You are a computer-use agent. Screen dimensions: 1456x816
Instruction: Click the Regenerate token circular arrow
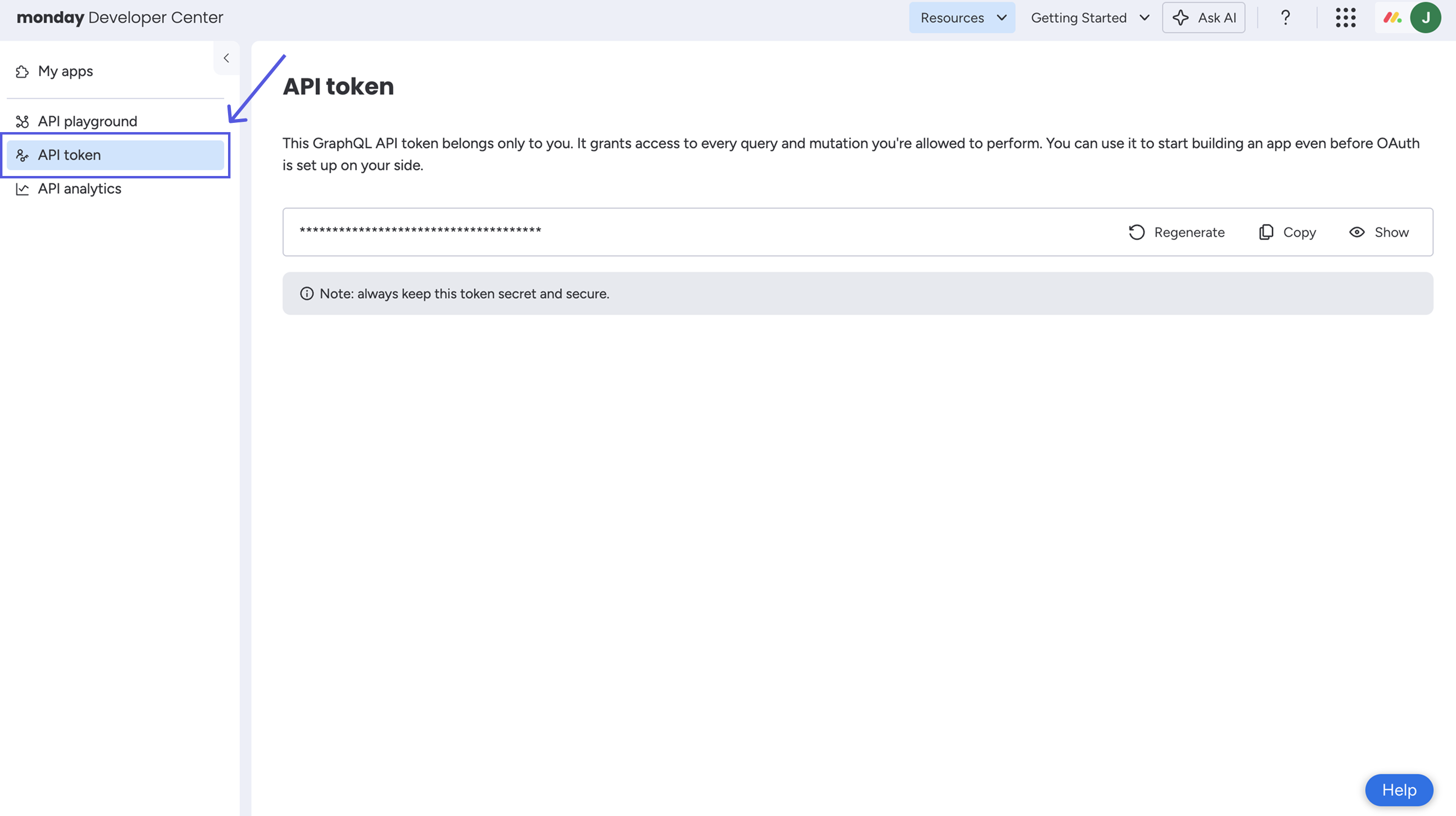click(x=1137, y=233)
